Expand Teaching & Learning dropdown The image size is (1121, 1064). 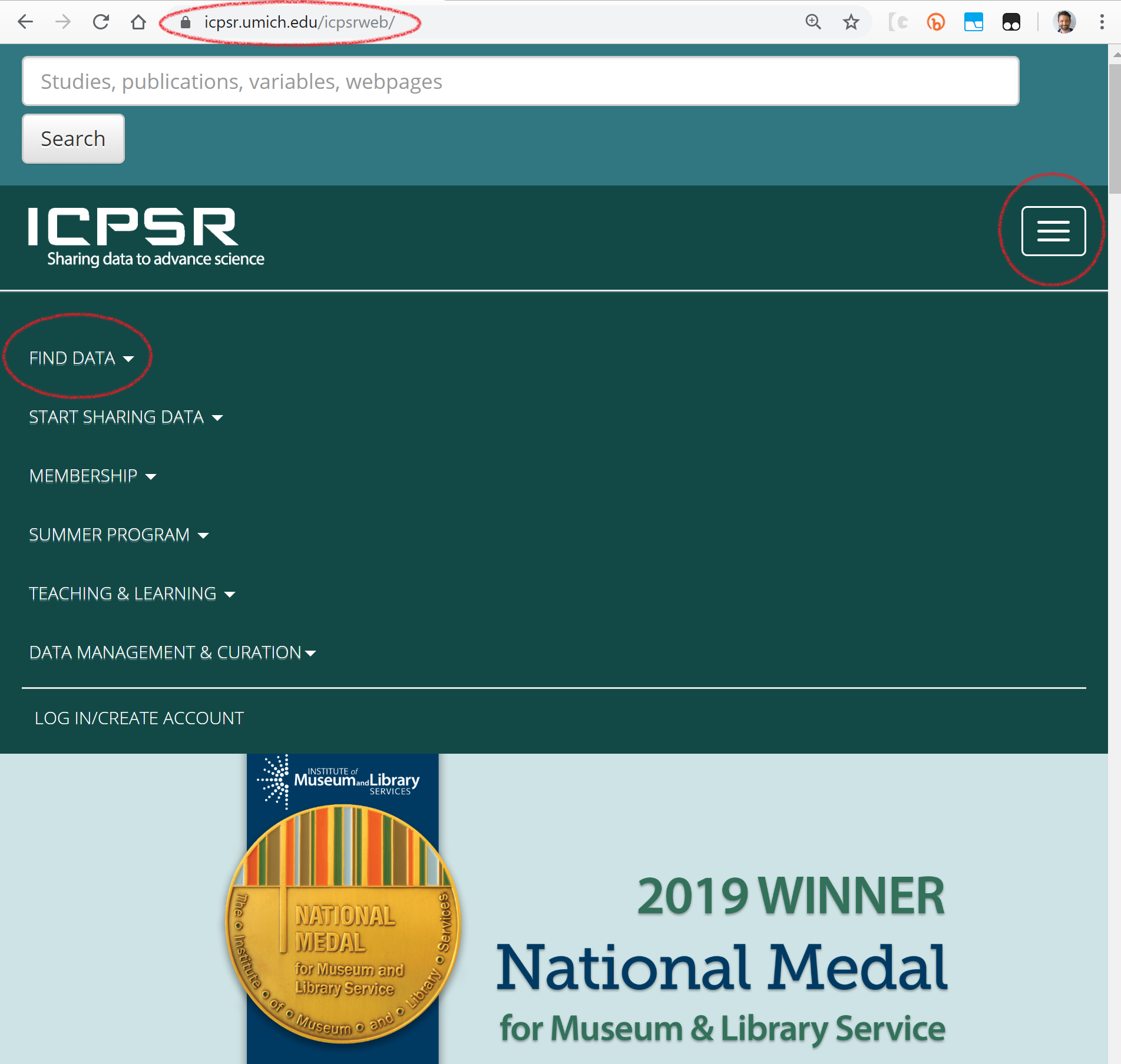[132, 594]
